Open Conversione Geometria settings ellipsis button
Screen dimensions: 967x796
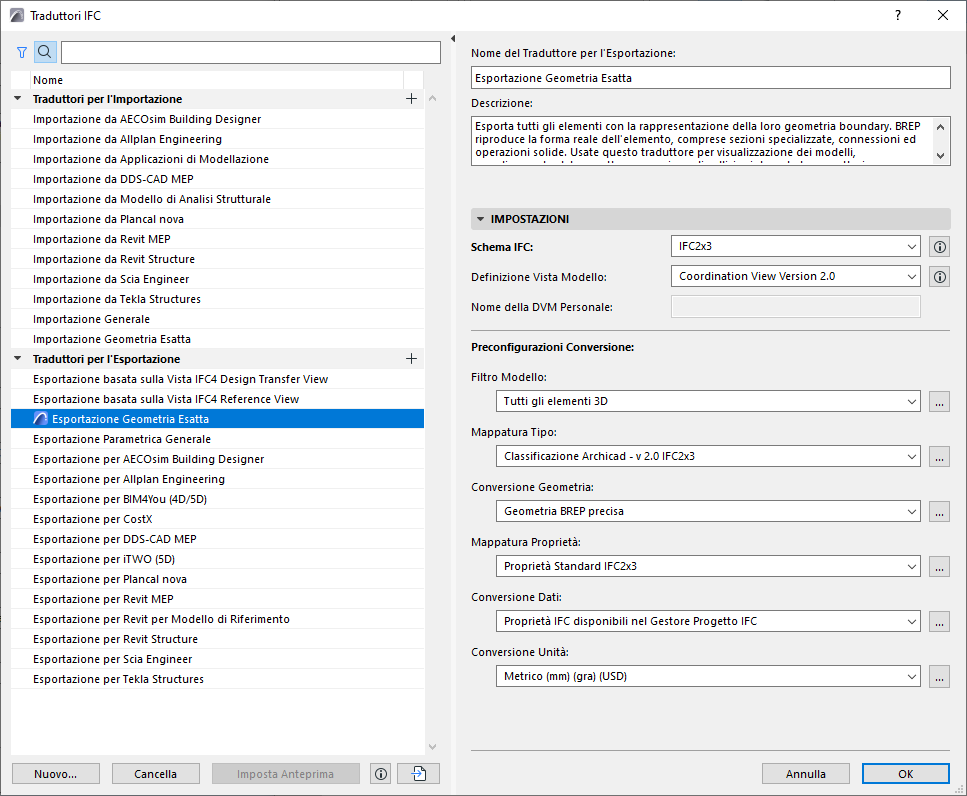tap(939, 511)
